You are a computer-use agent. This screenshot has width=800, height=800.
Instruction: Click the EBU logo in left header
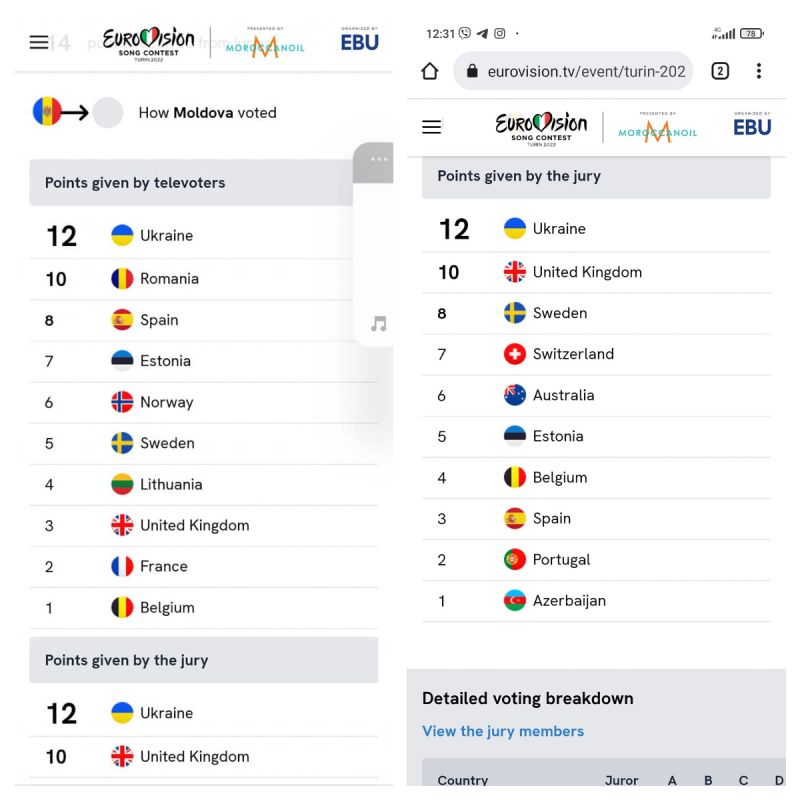click(360, 40)
